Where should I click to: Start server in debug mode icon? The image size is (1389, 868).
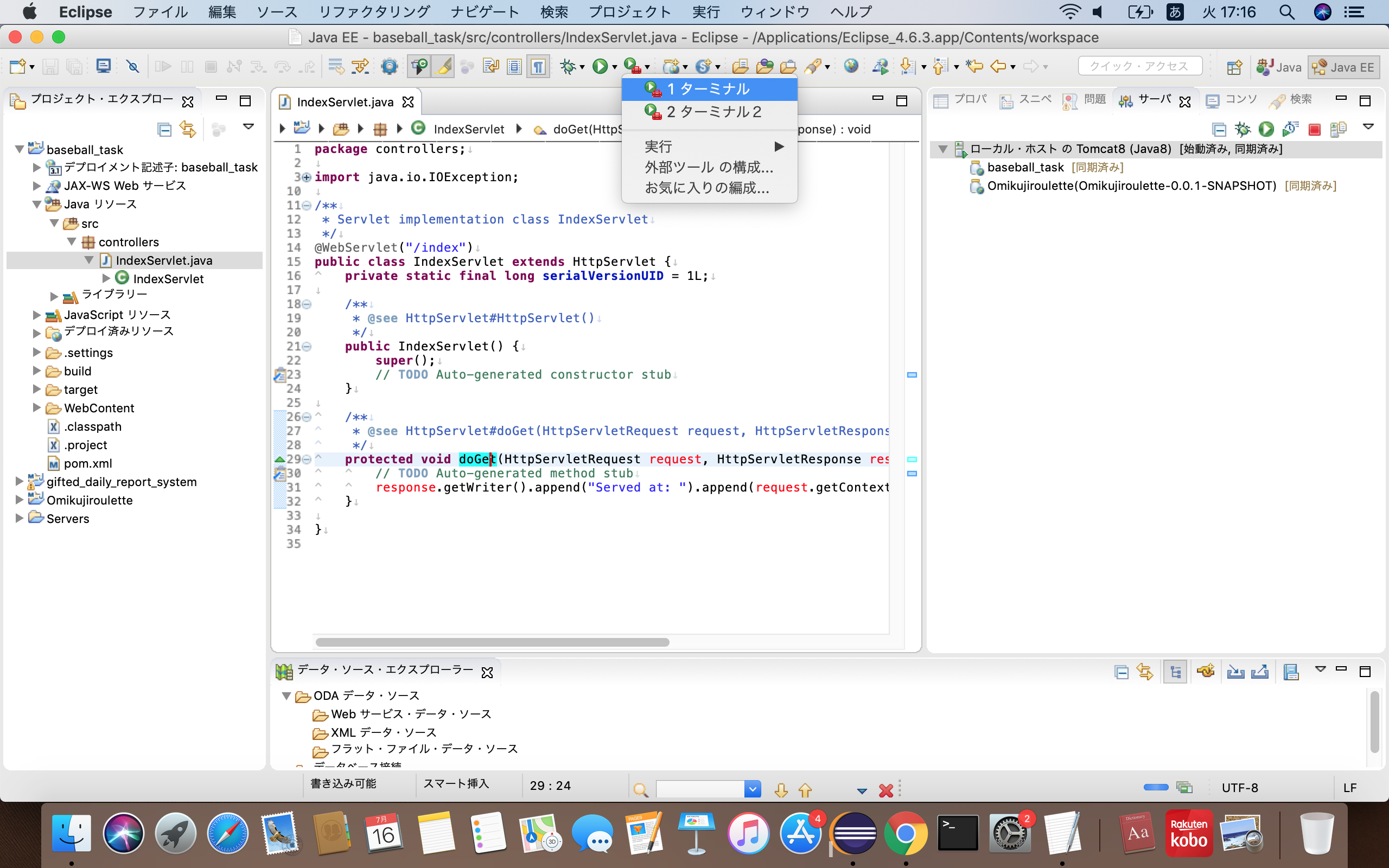[1242, 129]
